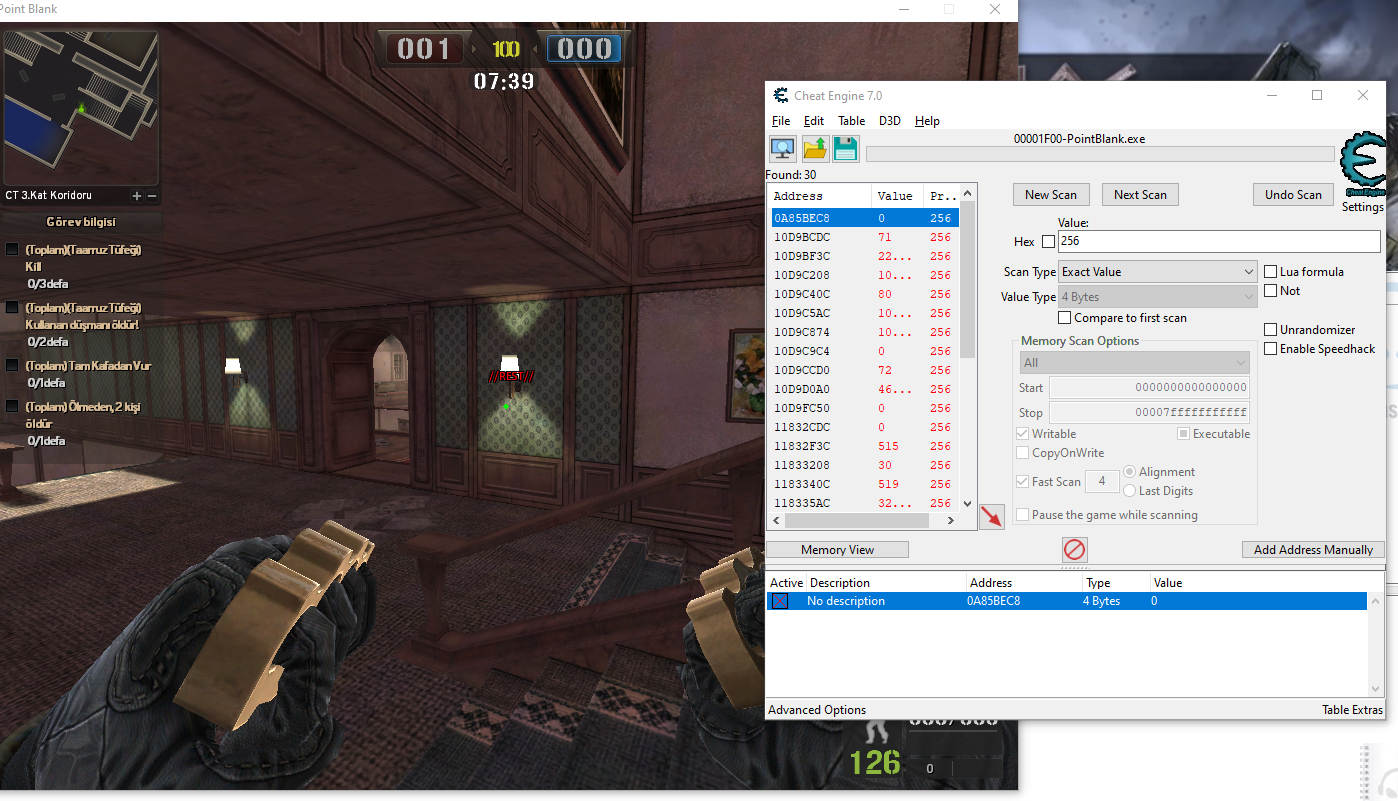The height and width of the screenshot is (801, 1398).
Task: Enable Compare to first scan
Action: pyautogui.click(x=1065, y=318)
